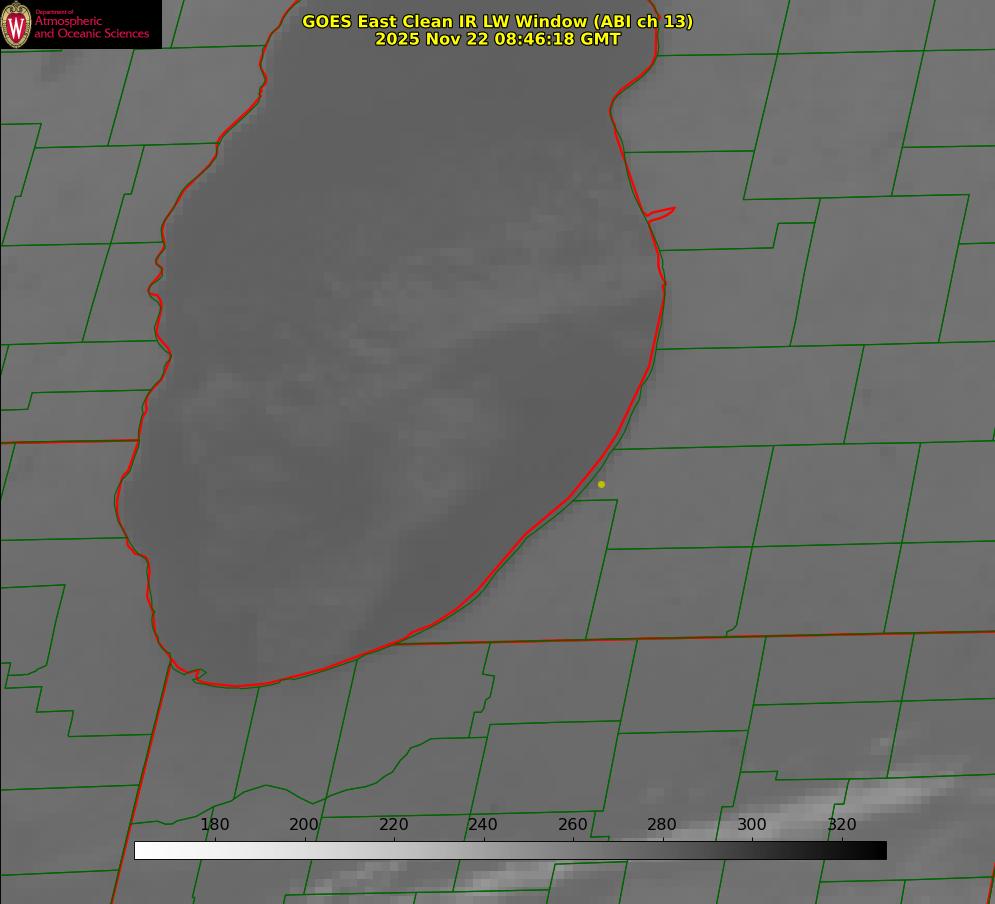
Task: Select the 200 tick label on colorbar
Action: 304,825
